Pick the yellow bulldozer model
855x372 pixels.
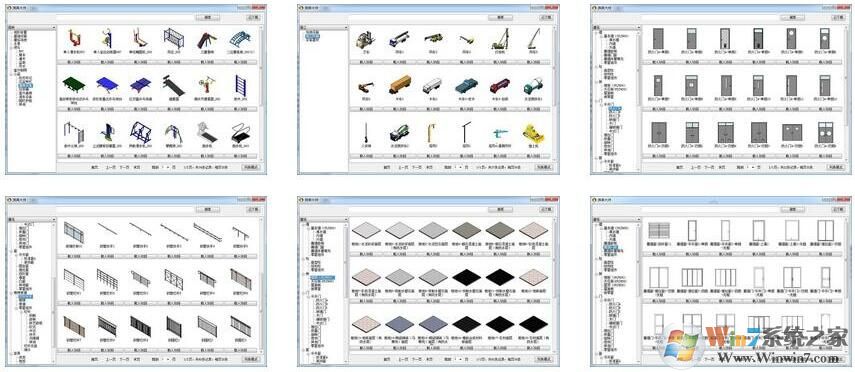click(532, 133)
